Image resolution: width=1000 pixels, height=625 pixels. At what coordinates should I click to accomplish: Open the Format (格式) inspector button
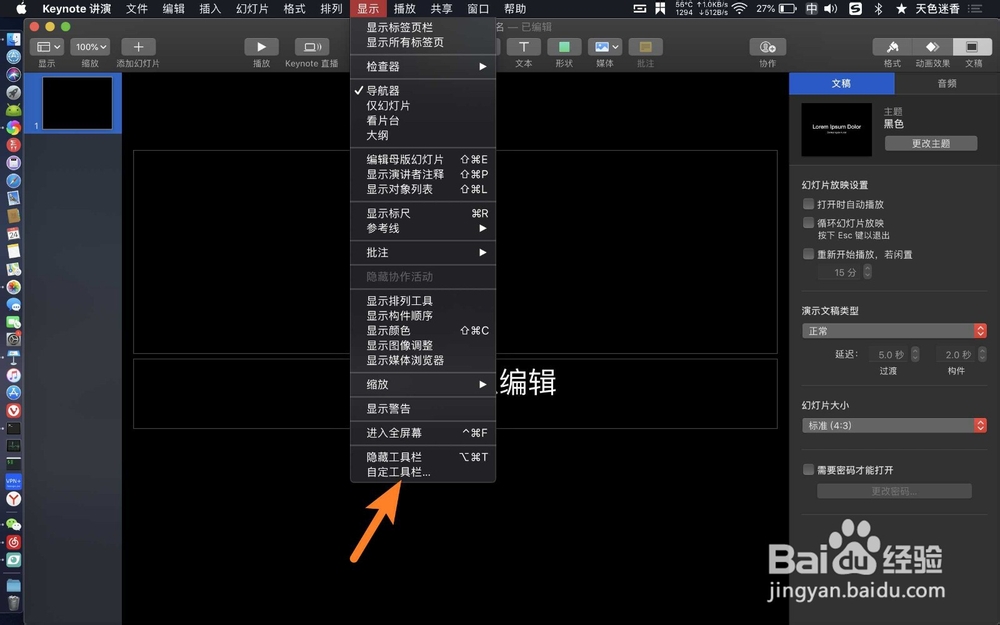pyautogui.click(x=892, y=47)
